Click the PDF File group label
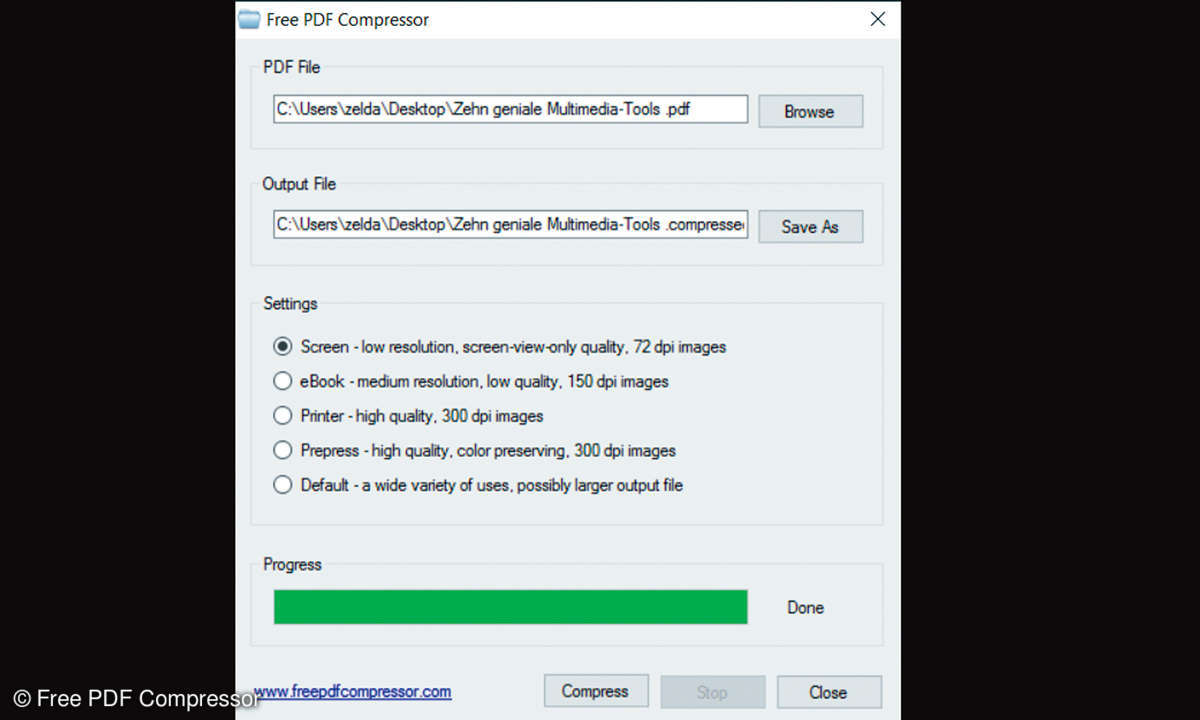The height and width of the screenshot is (720, 1200). click(291, 67)
